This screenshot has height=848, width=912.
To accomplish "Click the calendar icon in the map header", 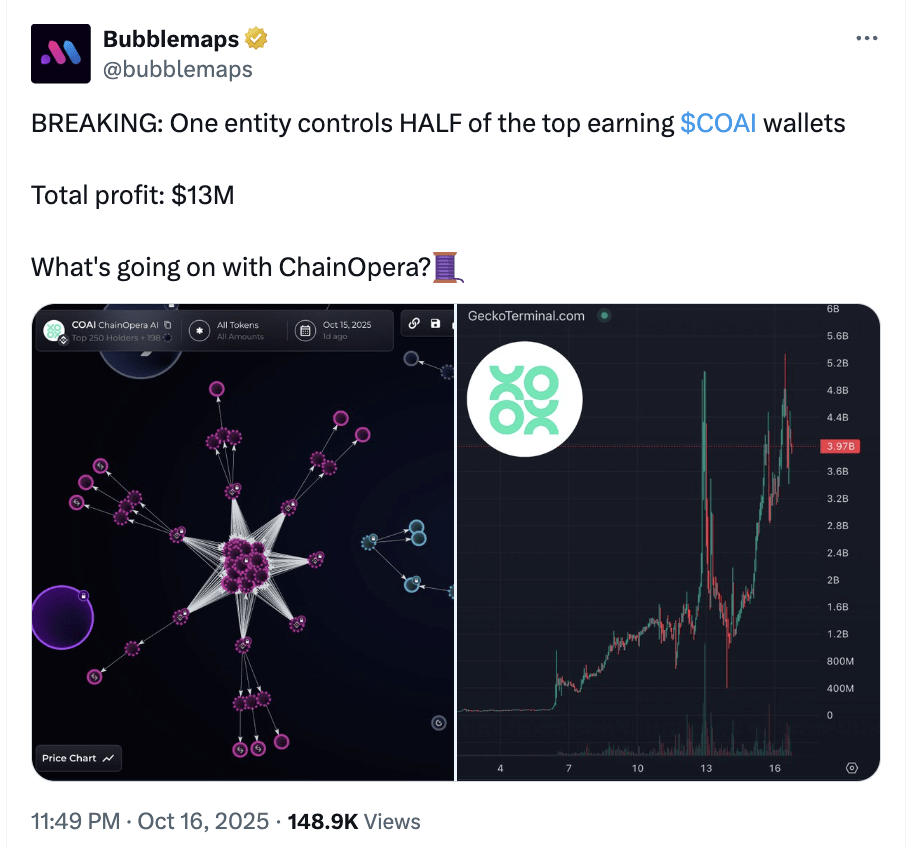I will point(305,330).
